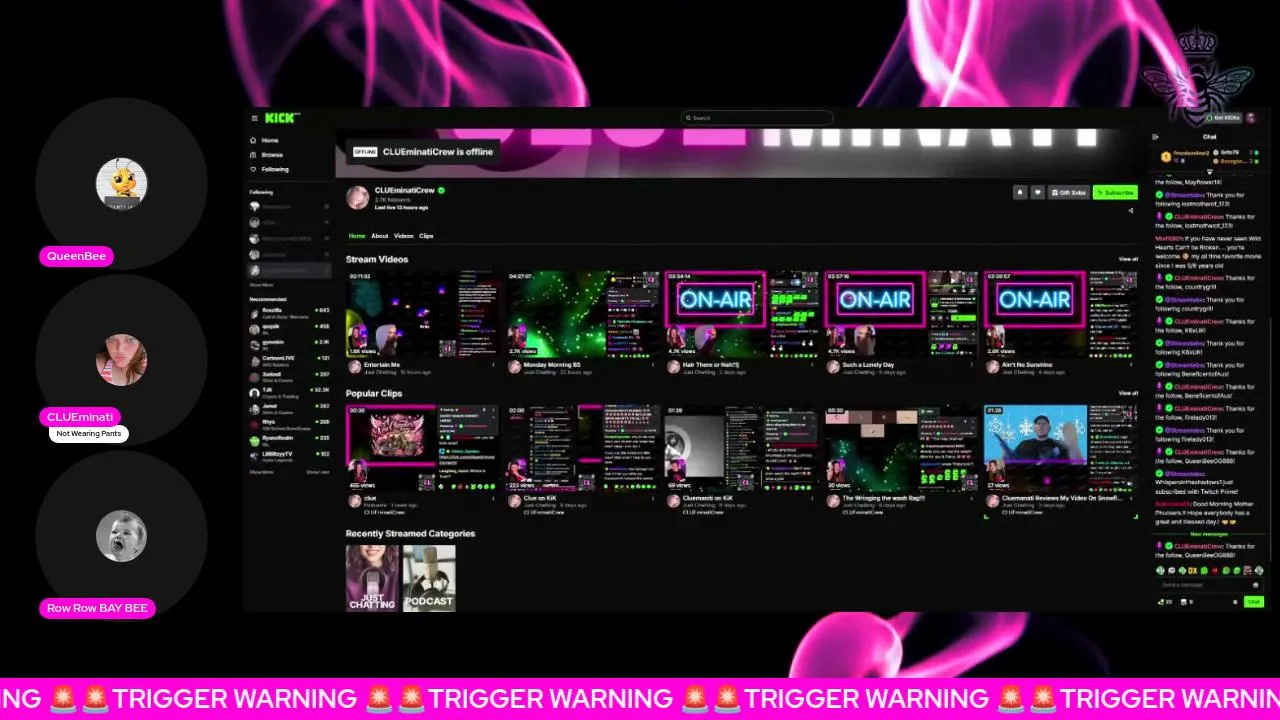Click the last emote in chat emote row
Screen dimensions: 1280x720
1258,570
